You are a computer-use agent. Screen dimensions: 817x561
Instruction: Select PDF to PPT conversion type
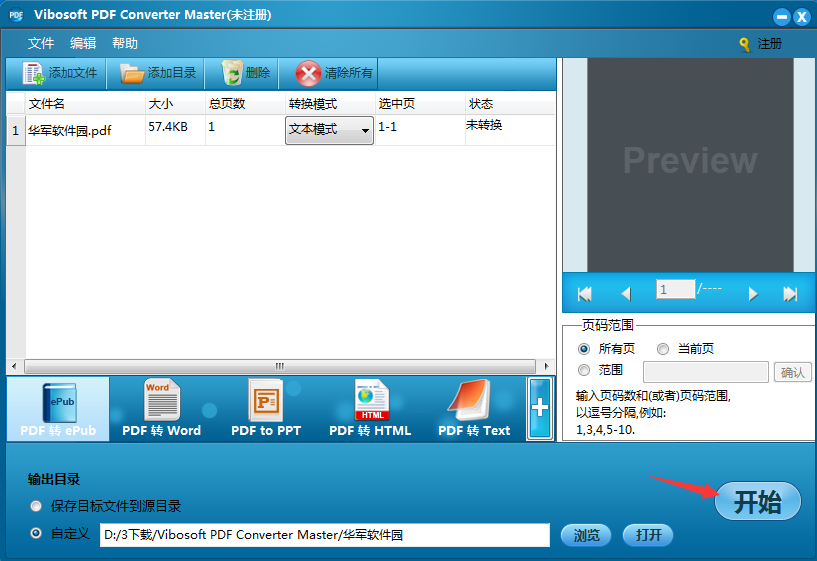266,409
